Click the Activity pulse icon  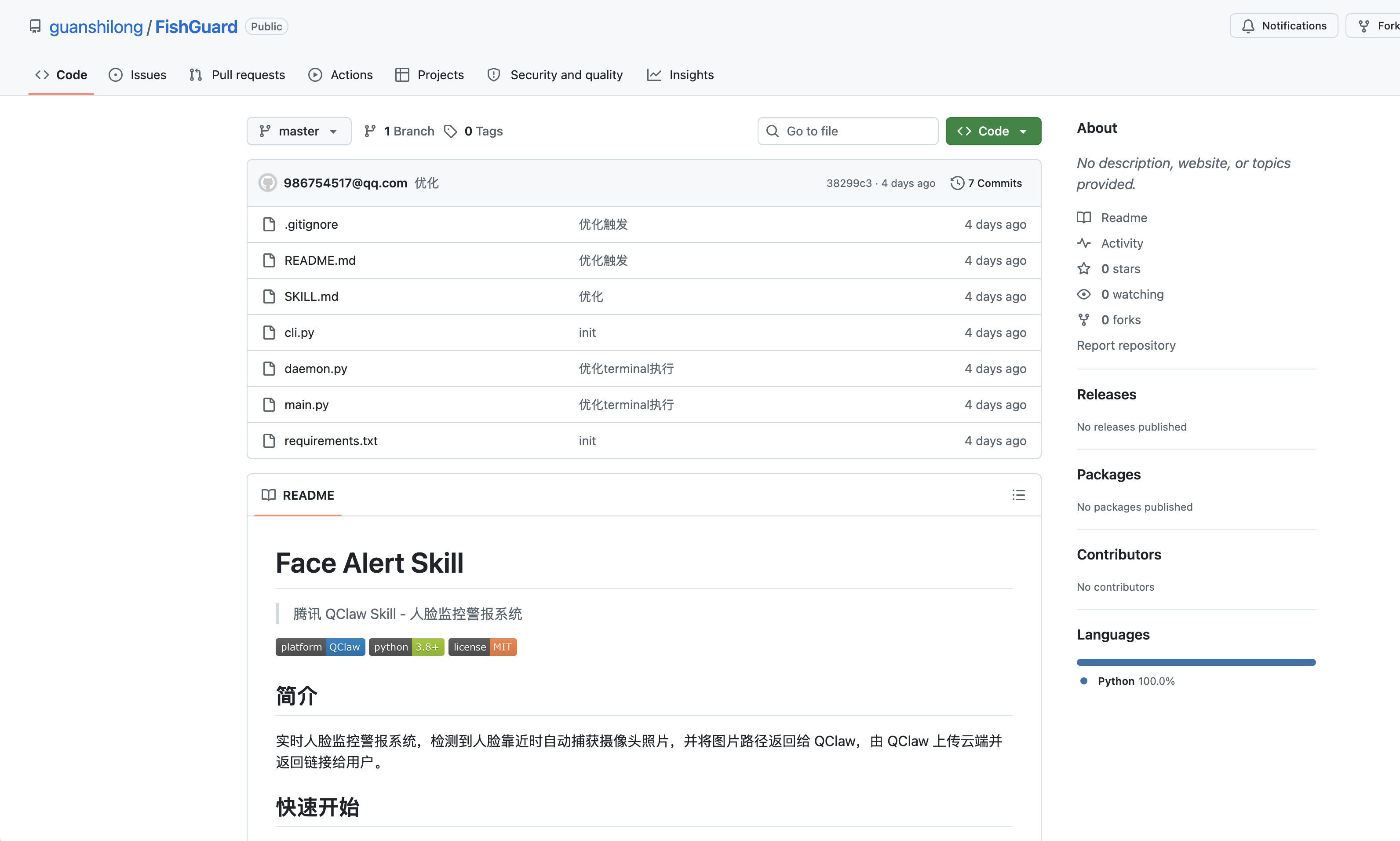pos(1083,243)
